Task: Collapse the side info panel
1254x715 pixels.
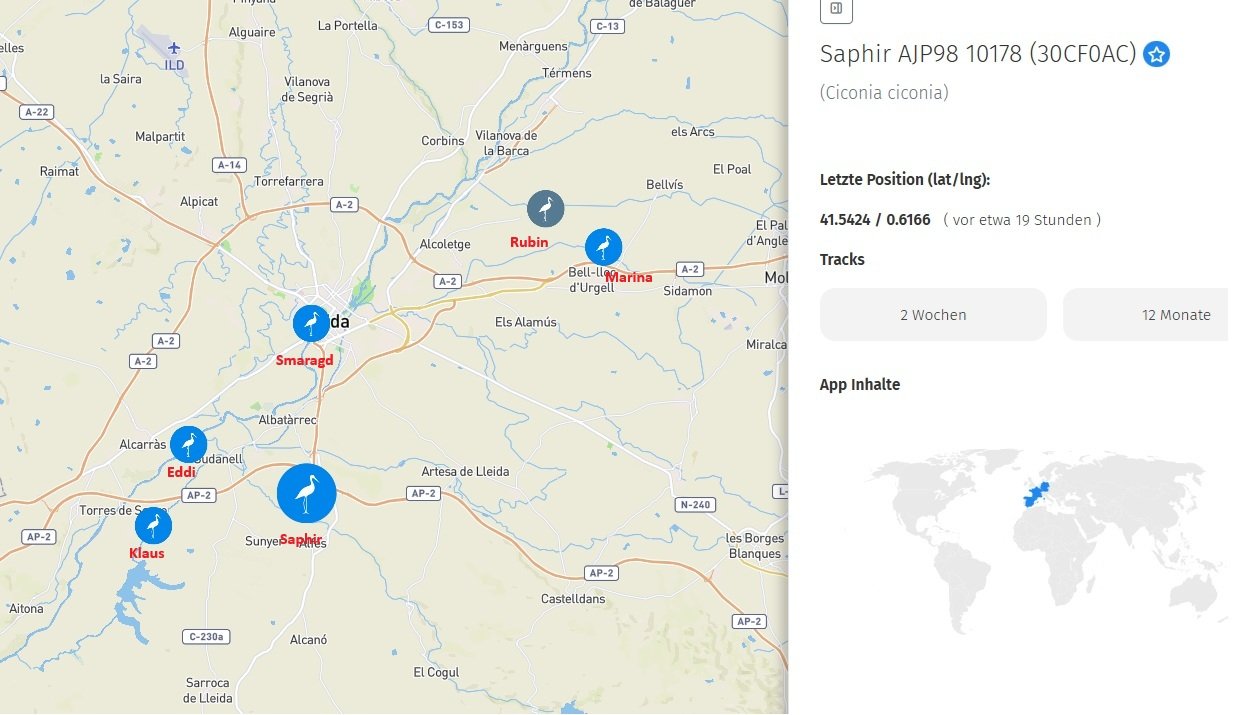Action: pos(836,9)
